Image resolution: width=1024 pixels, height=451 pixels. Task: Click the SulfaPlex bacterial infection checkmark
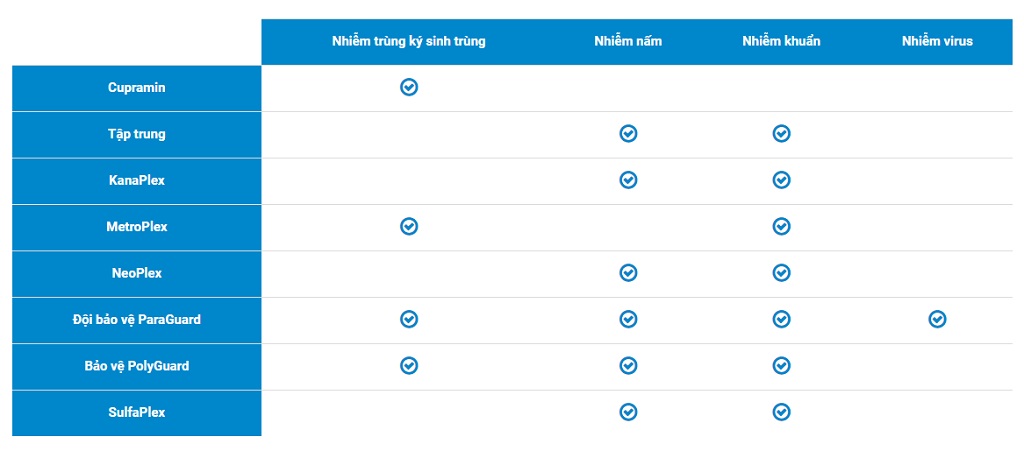(781, 412)
